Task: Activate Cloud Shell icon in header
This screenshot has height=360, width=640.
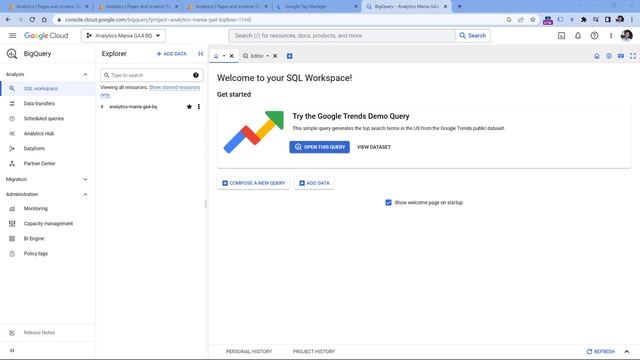Action: coord(562,36)
